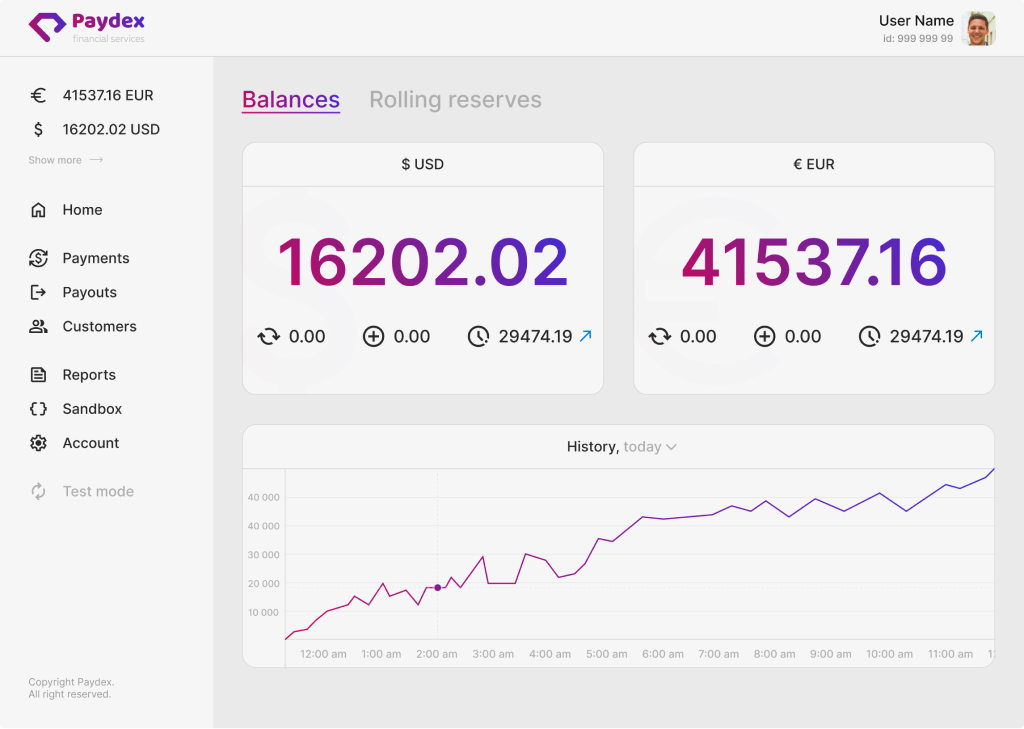Click the Payouts icon

point(39,292)
